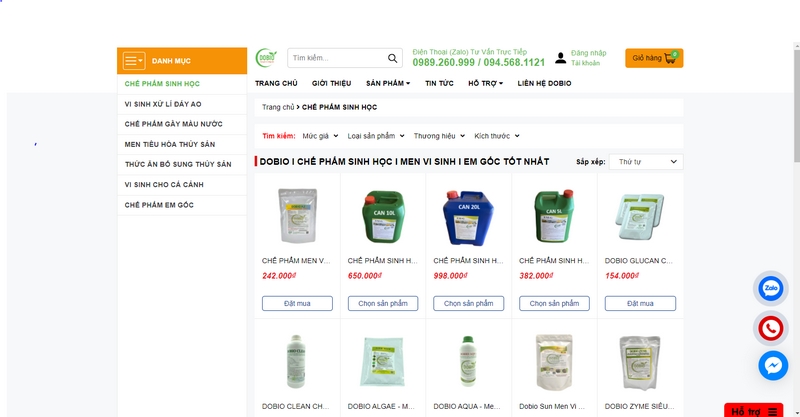Image resolution: width=800 pixels, height=417 pixels.
Task: Click the red phone call icon
Action: pos(771,327)
